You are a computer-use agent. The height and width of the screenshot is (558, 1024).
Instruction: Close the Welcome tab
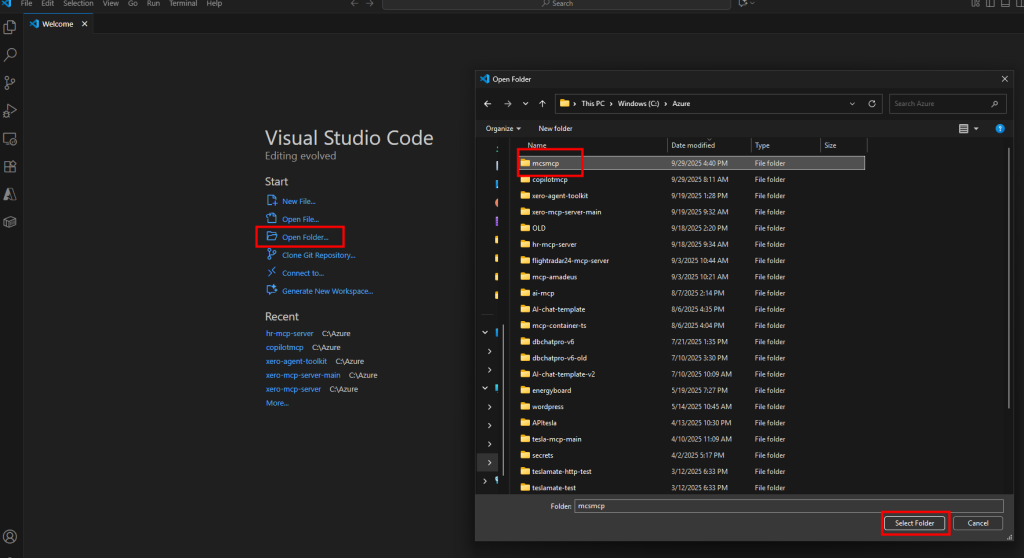click(x=83, y=24)
